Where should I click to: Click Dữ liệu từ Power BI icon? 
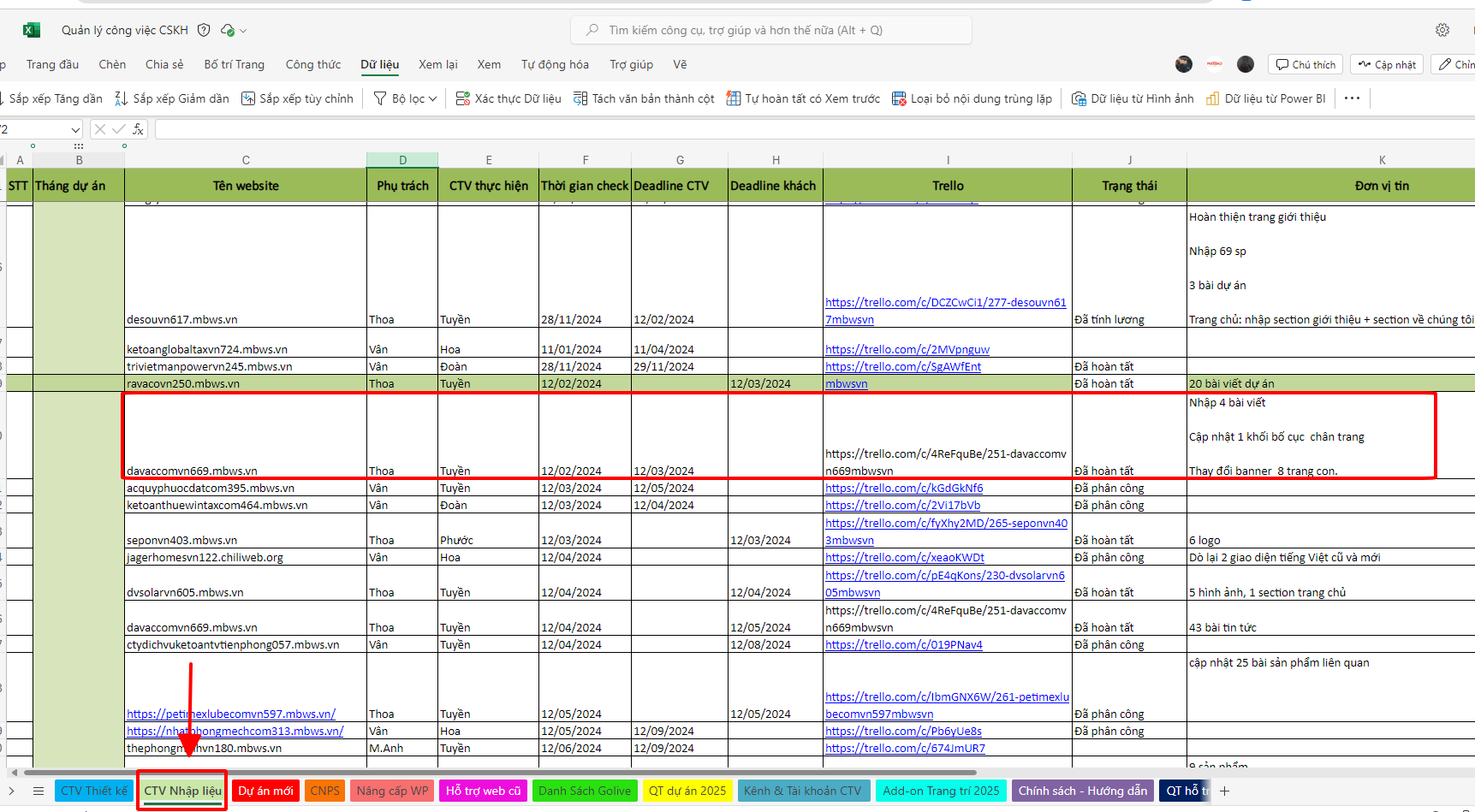[x=1213, y=98]
